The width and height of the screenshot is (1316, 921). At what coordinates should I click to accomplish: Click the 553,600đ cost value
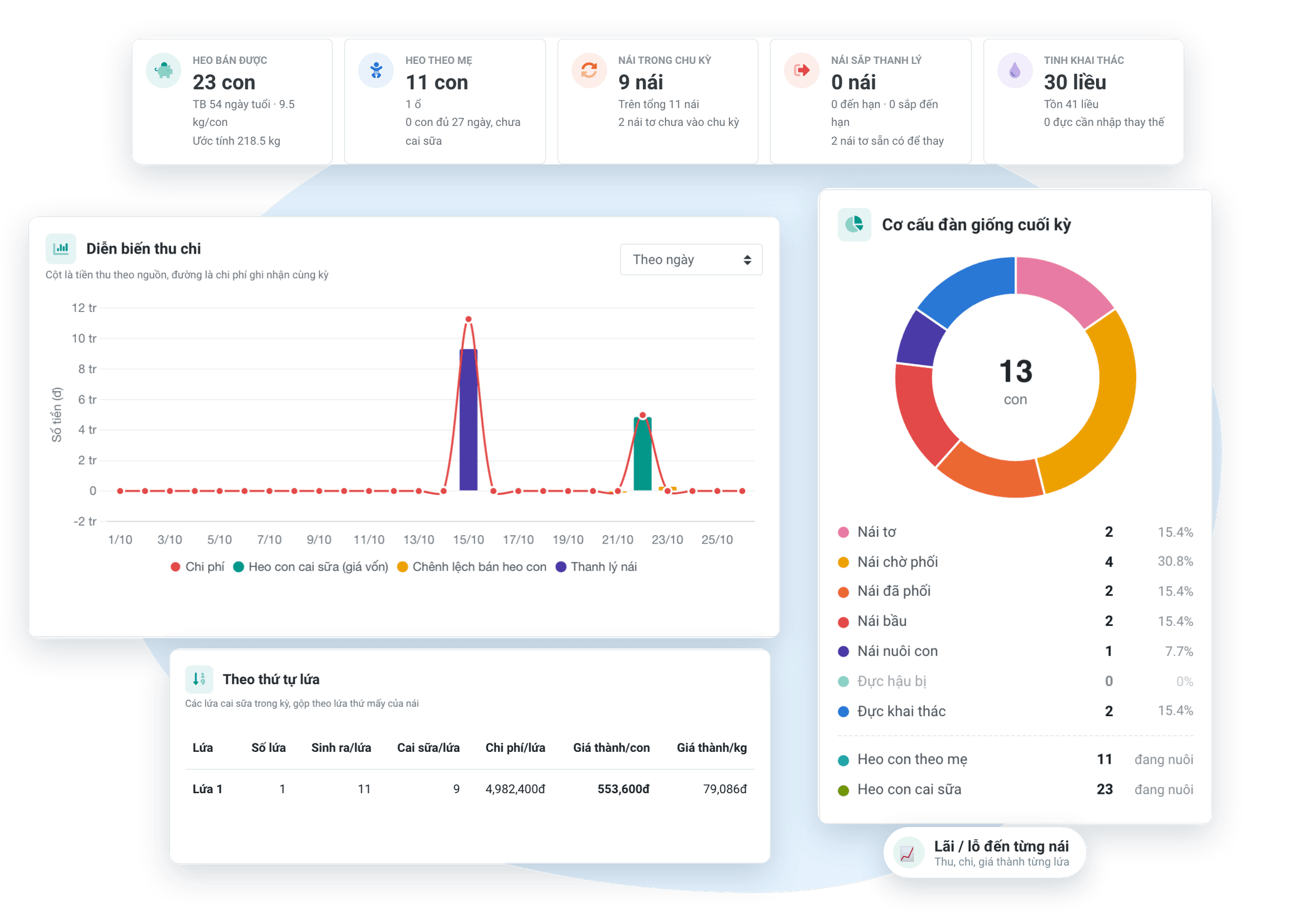pyautogui.click(x=624, y=789)
